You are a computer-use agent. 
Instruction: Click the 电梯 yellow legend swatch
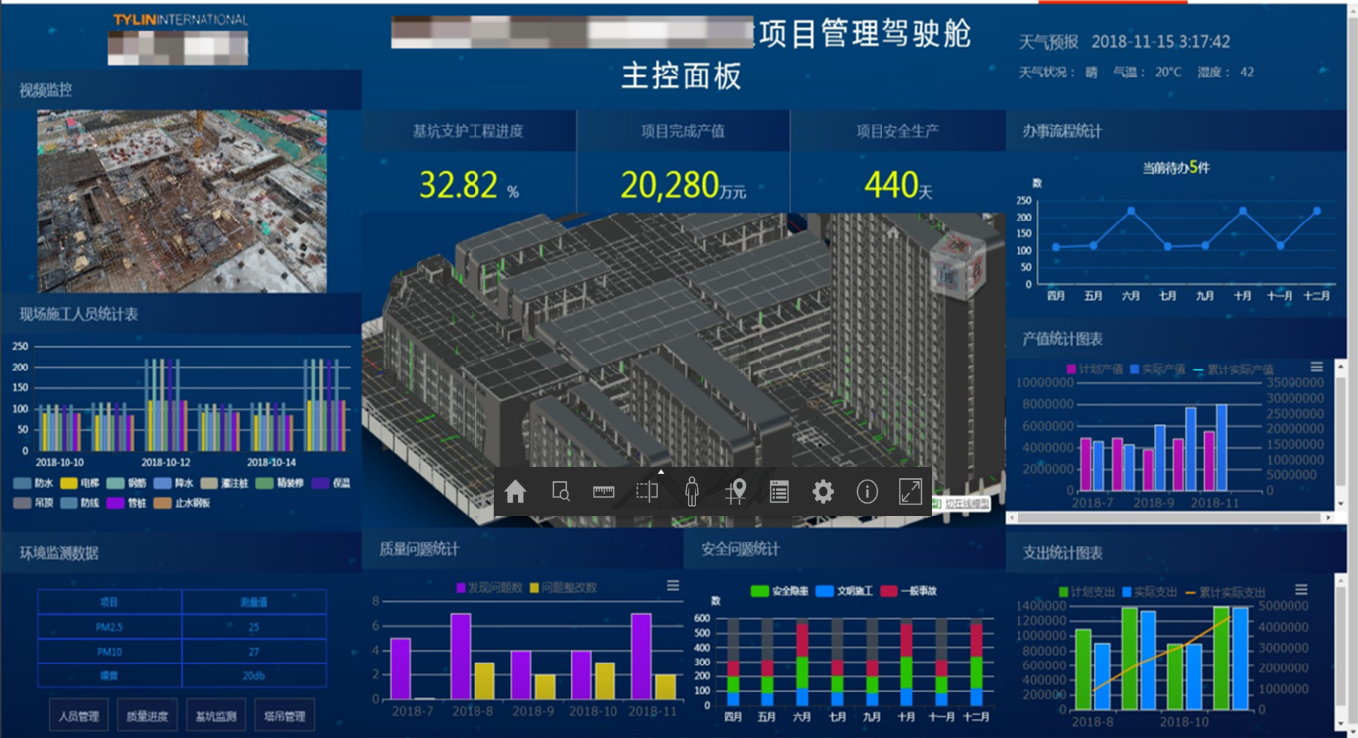69,483
